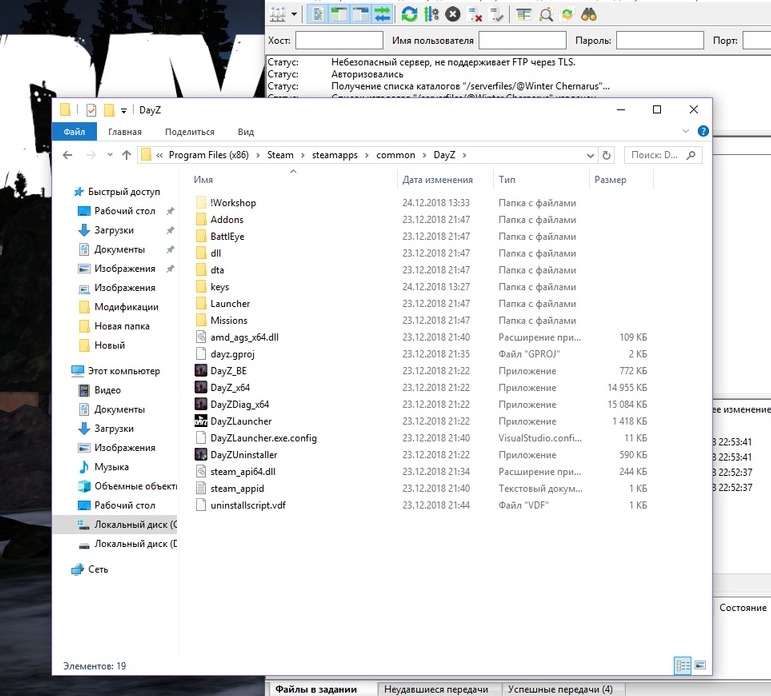Open FileZilla directory listing filters icon

click(524, 14)
